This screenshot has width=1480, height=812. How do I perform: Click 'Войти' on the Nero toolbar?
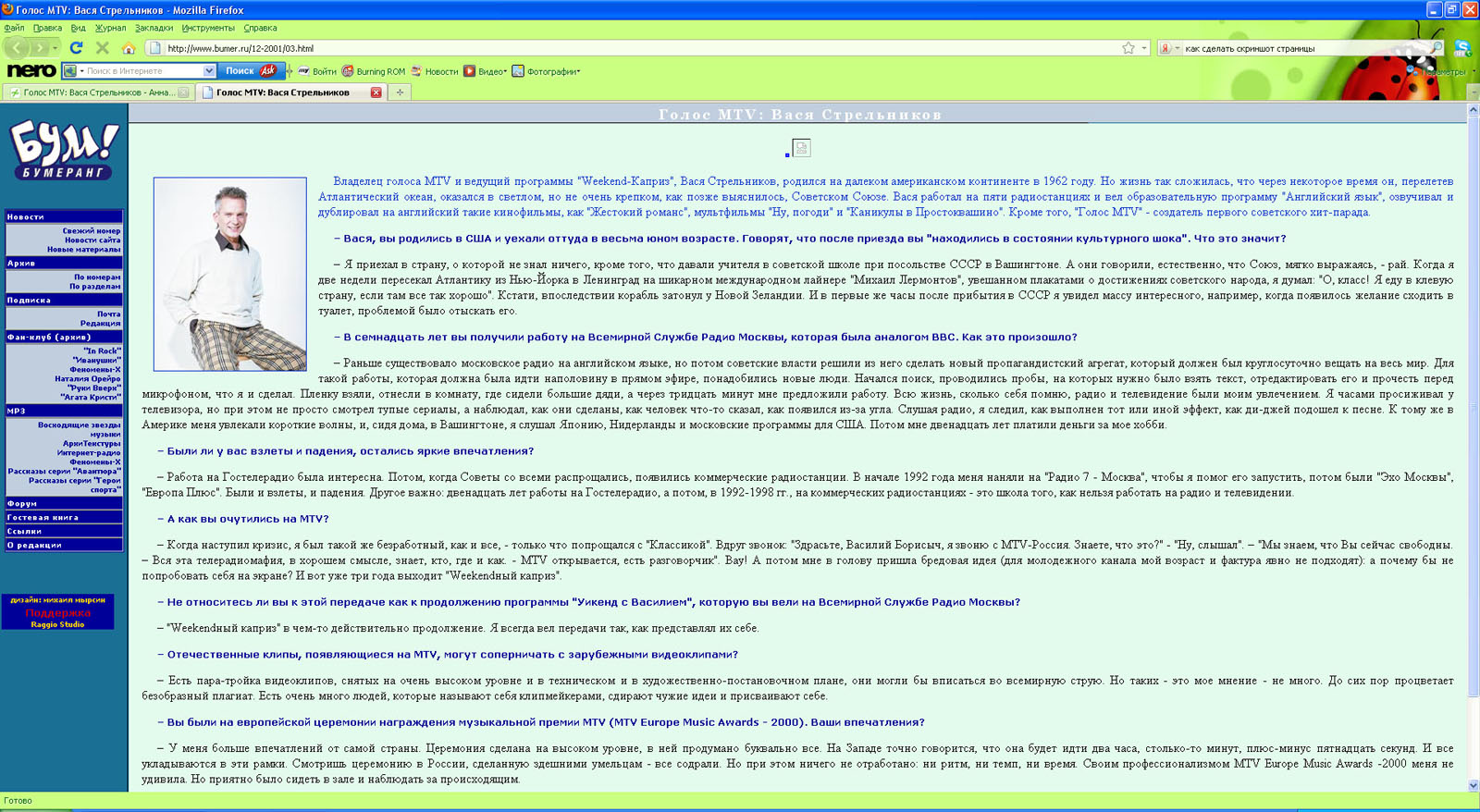316,71
